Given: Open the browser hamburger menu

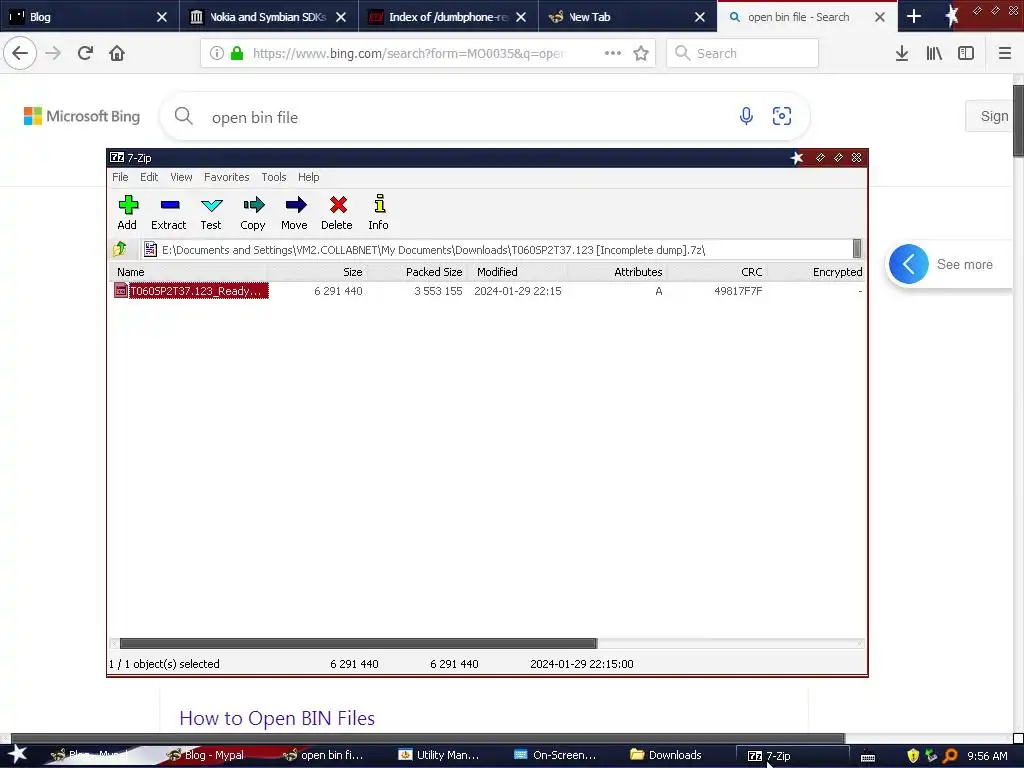Looking at the screenshot, I should [1005, 54].
